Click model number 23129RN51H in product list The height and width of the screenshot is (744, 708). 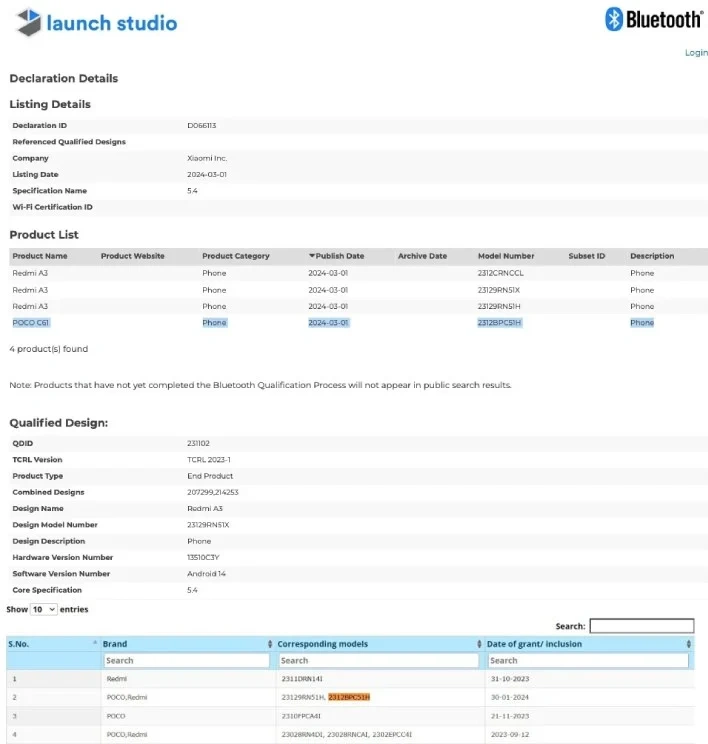tap(499, 307)
